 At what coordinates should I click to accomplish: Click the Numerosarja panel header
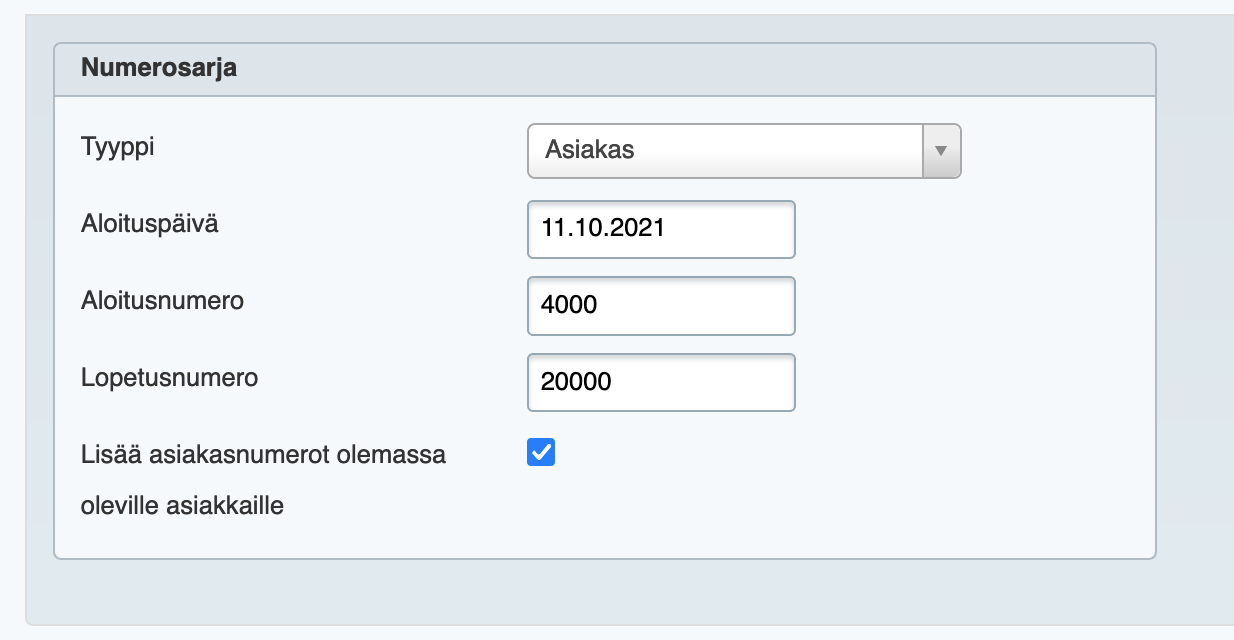click(605, 69)
